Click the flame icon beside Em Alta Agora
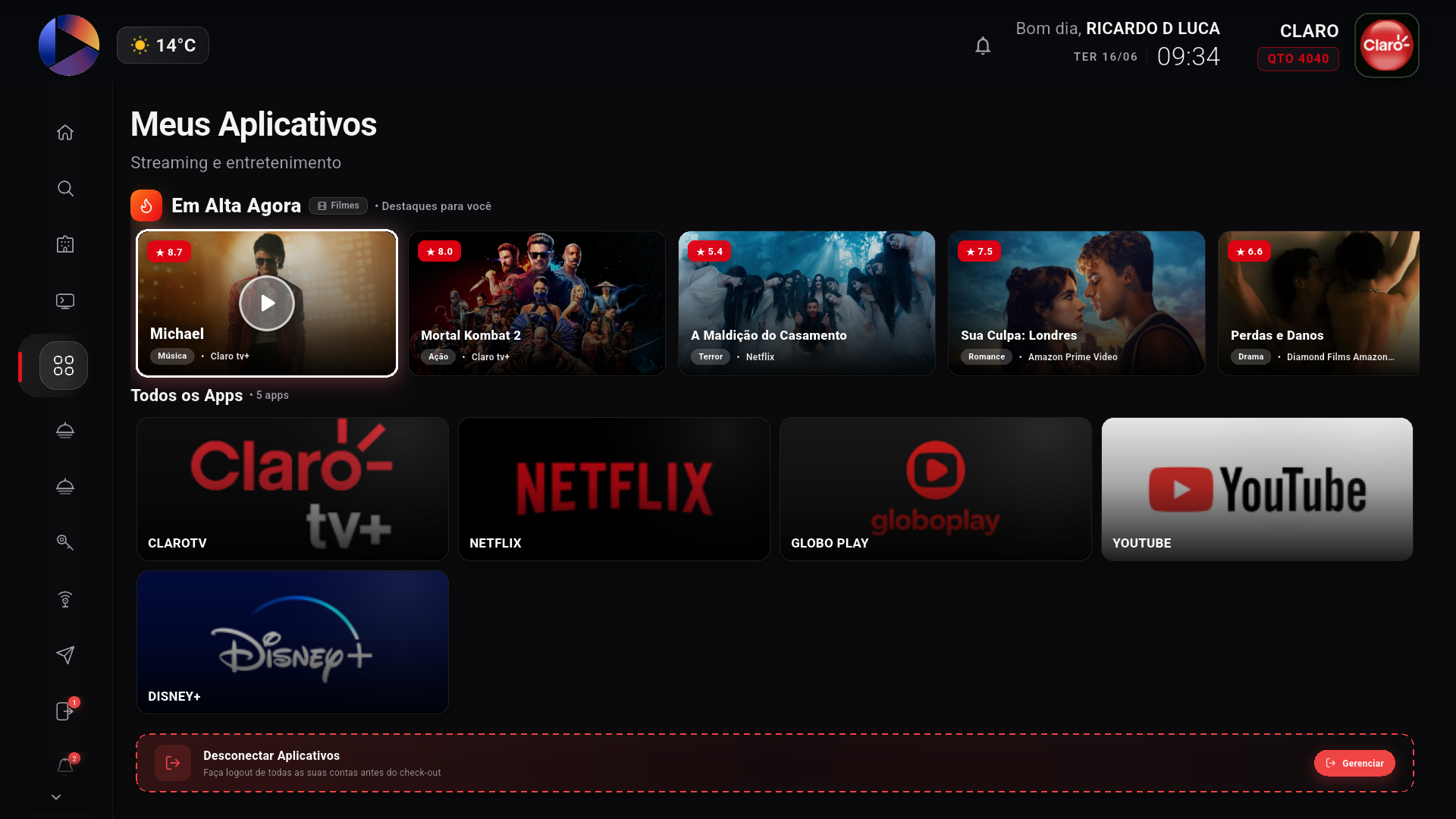 [146, 206]
